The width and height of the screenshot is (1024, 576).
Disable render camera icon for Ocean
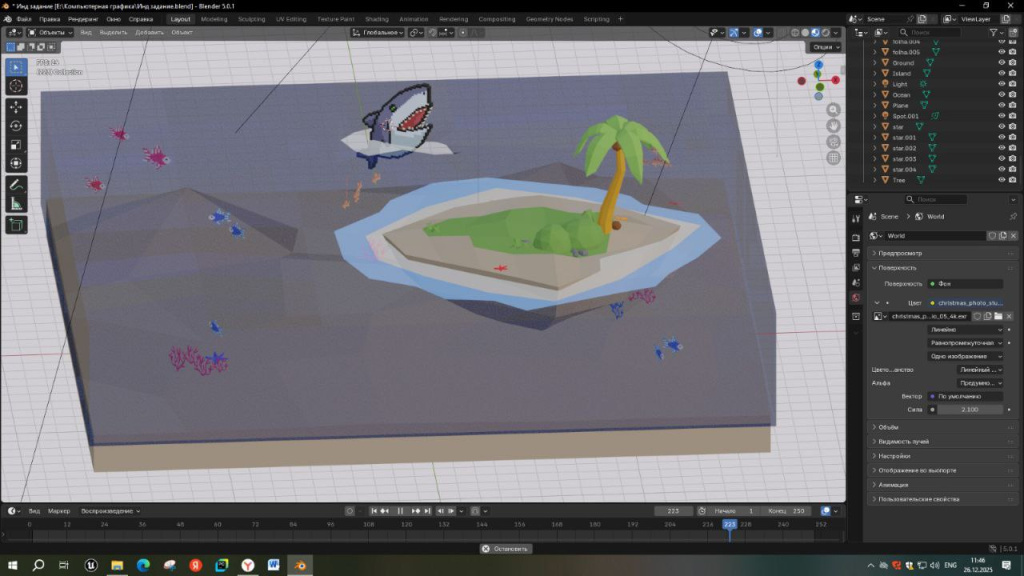pyautogui.click(x=1013, y=94)
